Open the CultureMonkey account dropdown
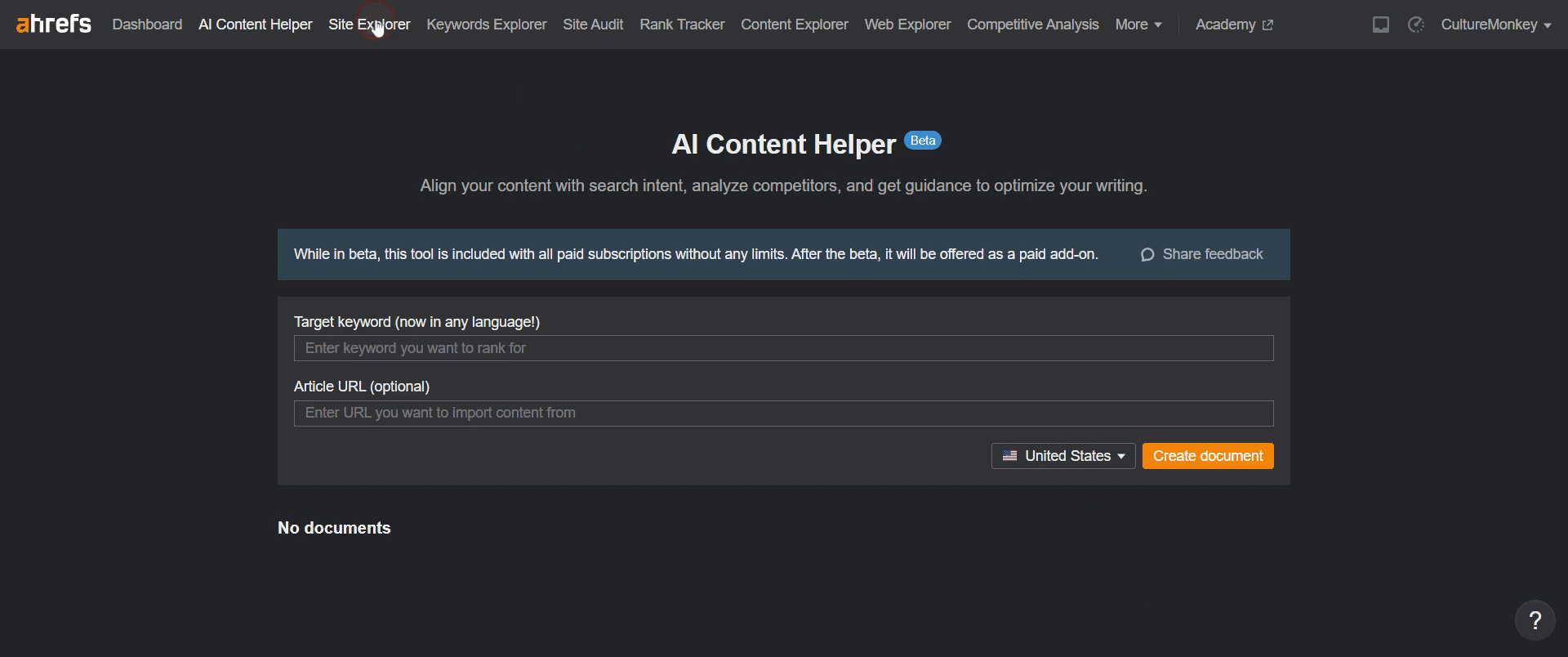Screen dimensions: 1568x657 (1496, 25)
